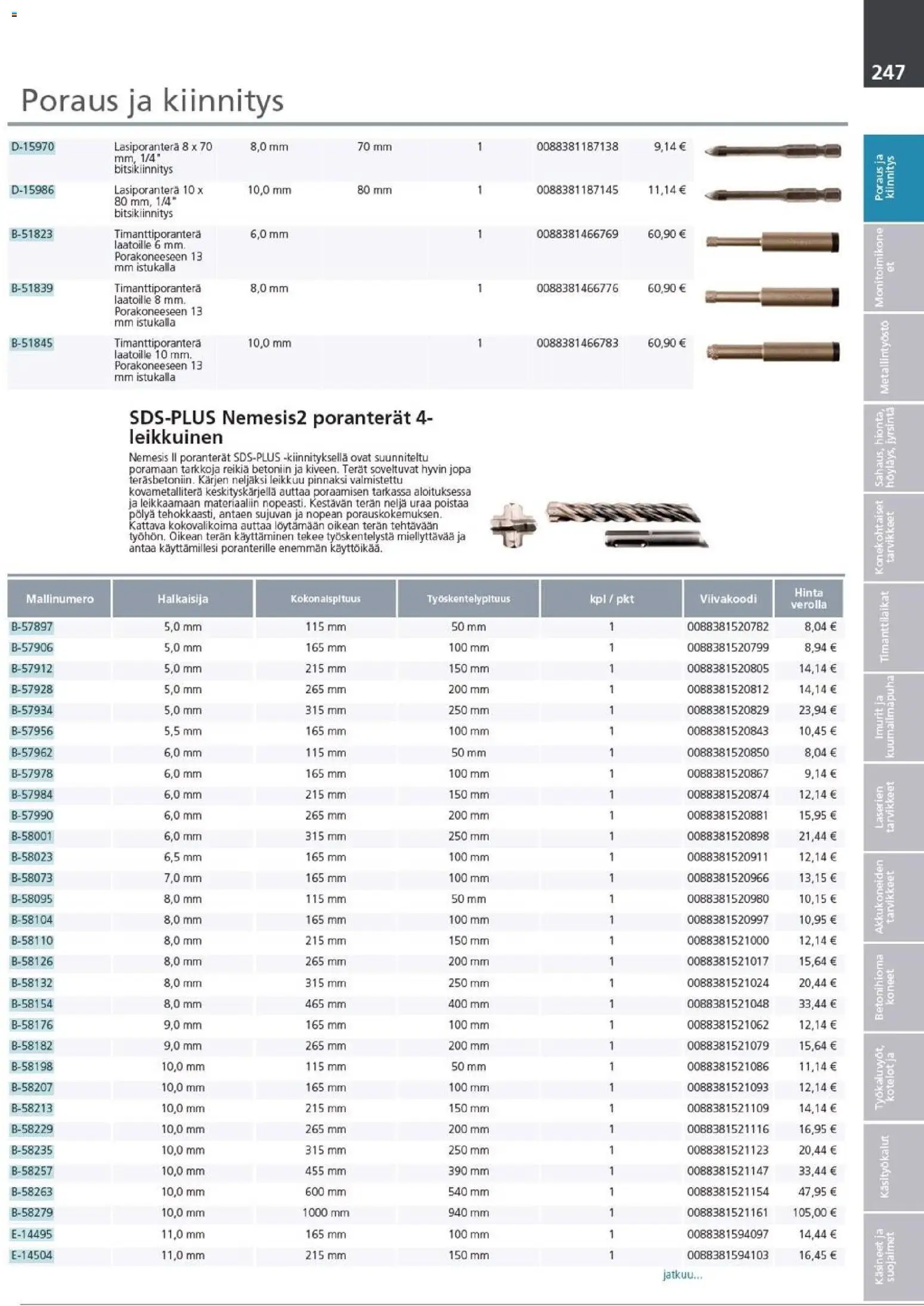Click the Timanttiporanterä laatoille 10 mm description
The width and height of the screenshot is (924, 1306).
[x=159, y=360]
